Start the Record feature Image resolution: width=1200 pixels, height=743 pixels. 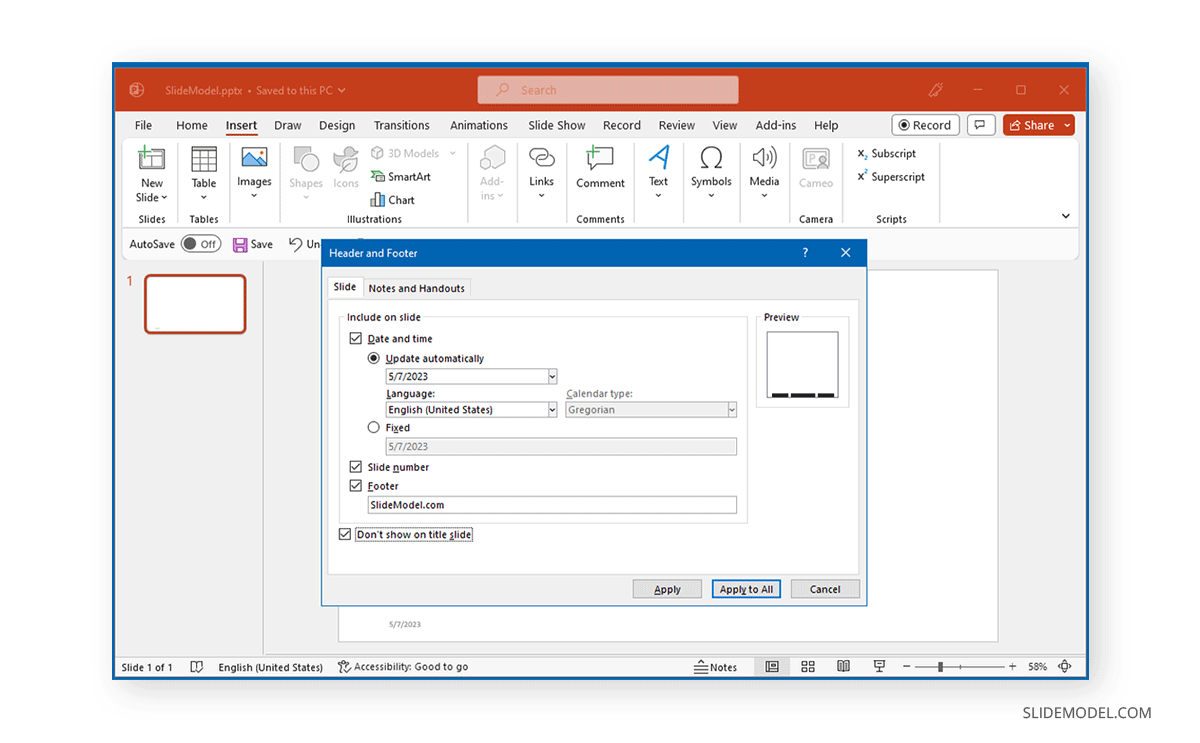(x=925, y=124)
